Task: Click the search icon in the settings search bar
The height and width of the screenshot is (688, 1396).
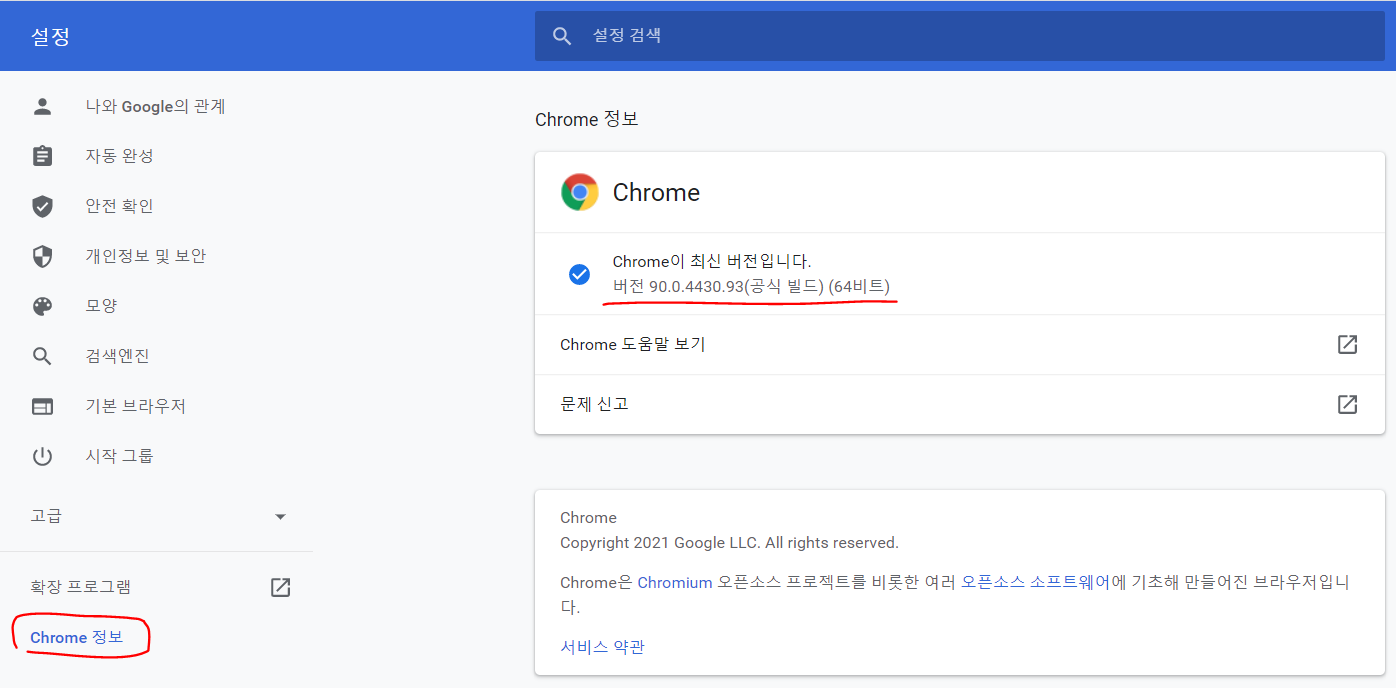Action: (x=562, y=36)
